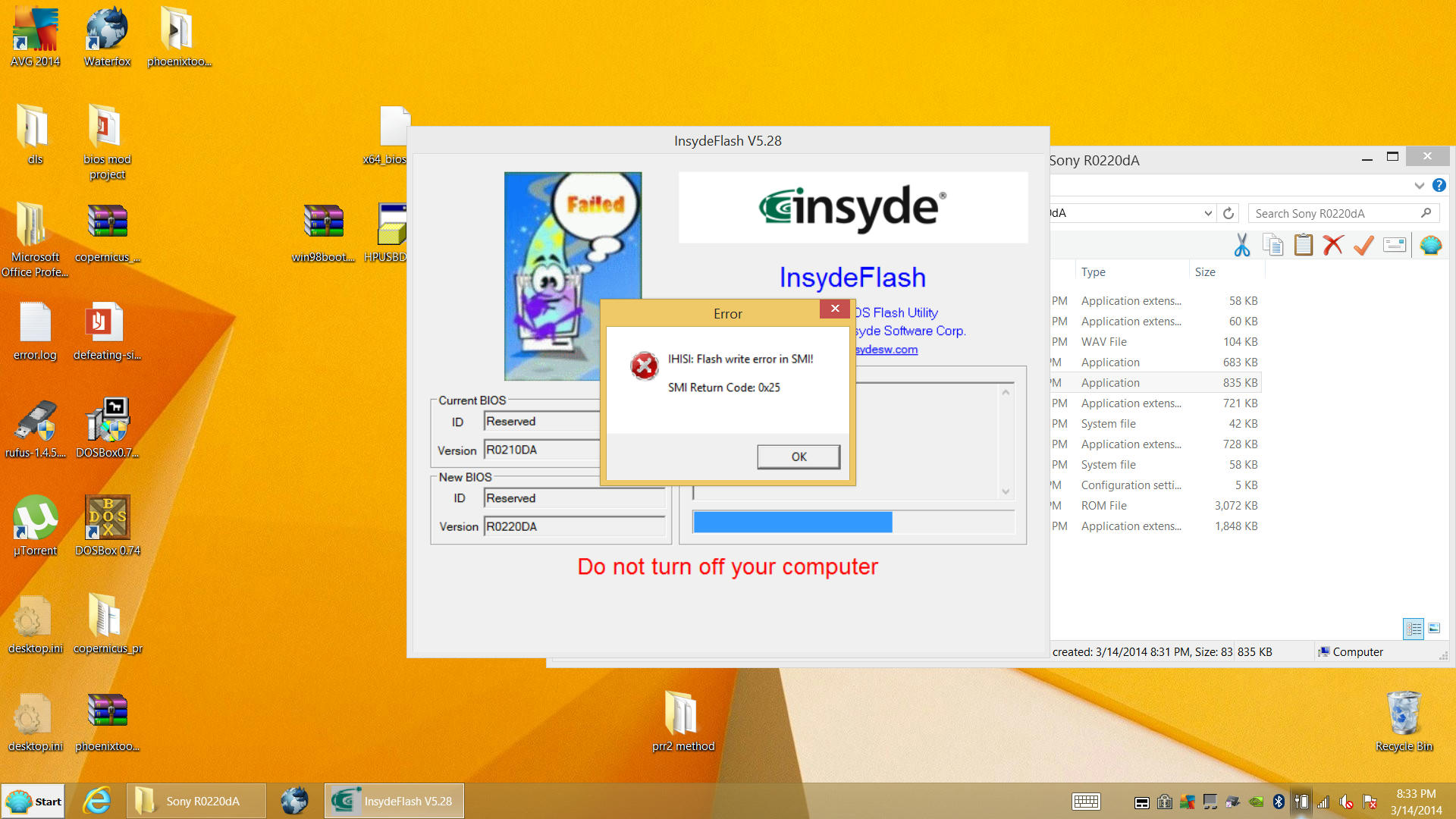The height and width of the screenshot is (819, 1456).
Task: Open the Explorer Help question mark
Action: 1439,185
